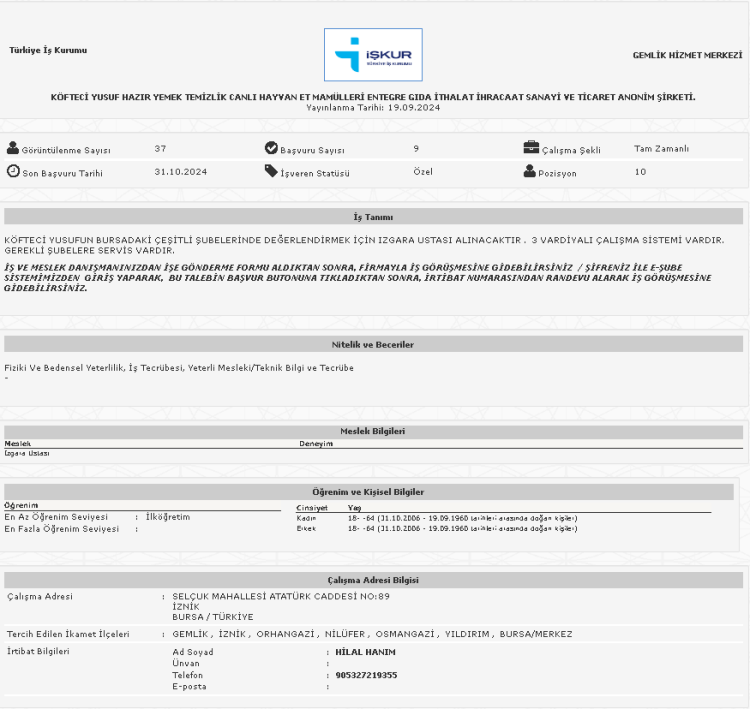Click the tag icon beside İşveren Statüsü
750x709 pixels.
pos(271,171)
